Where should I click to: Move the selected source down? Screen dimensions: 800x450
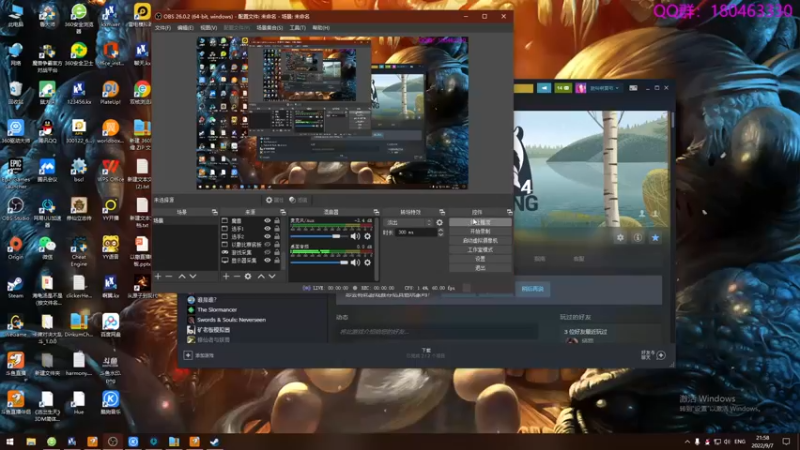(x=272, y=276)
